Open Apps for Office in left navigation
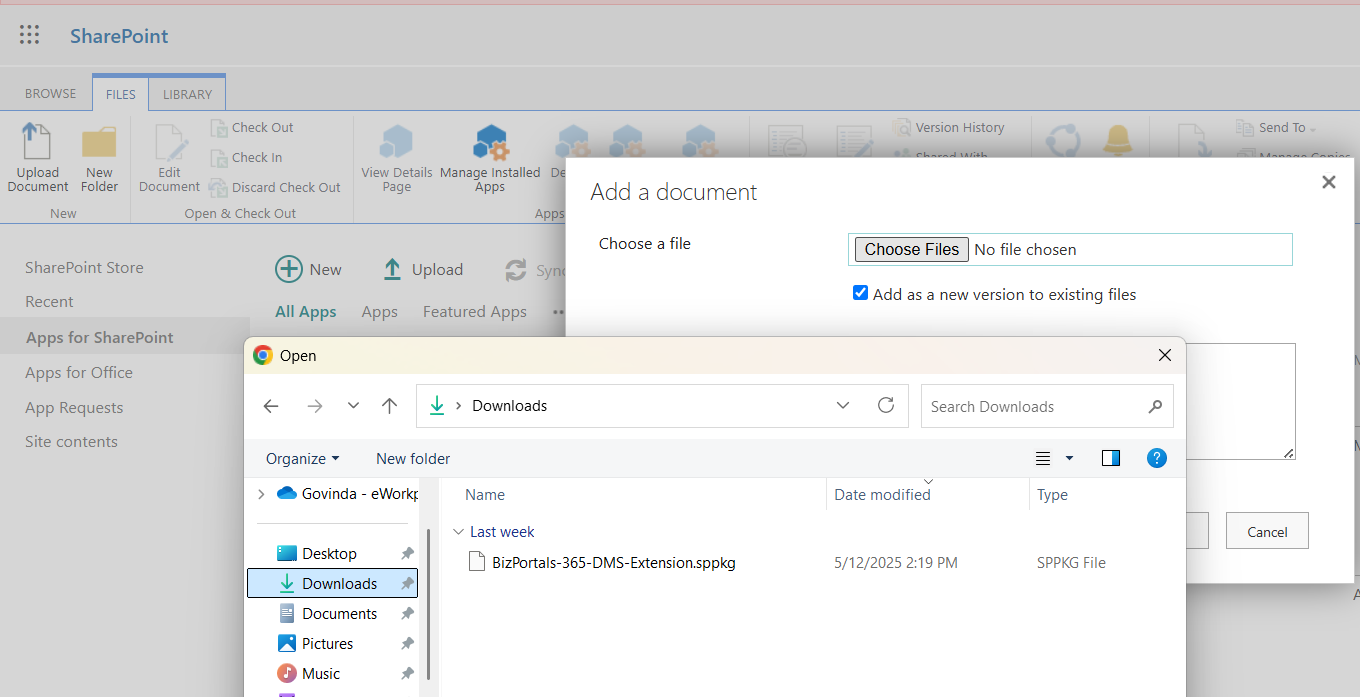 pos(79,373)
